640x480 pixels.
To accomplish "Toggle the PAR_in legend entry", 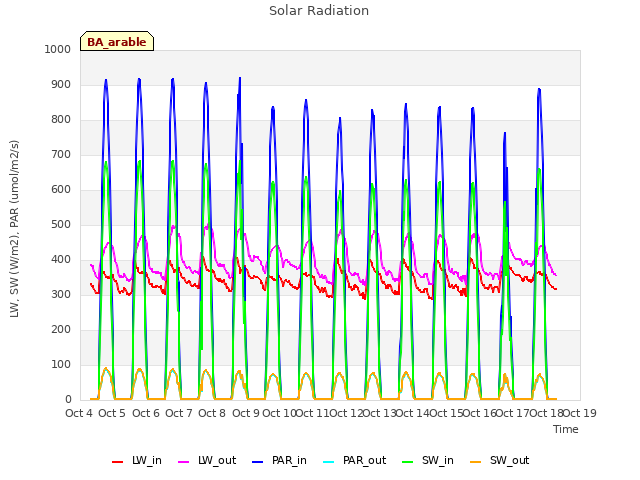I will pos(280,460).
